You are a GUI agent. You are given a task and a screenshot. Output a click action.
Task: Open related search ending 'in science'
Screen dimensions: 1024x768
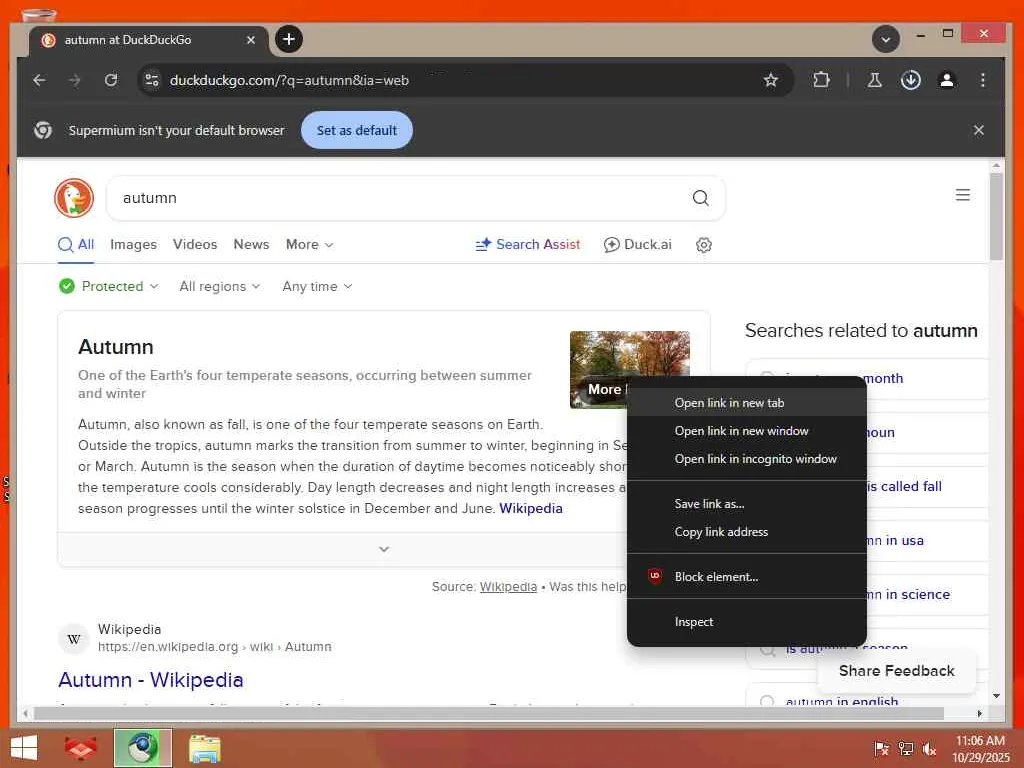coord(908,595)
